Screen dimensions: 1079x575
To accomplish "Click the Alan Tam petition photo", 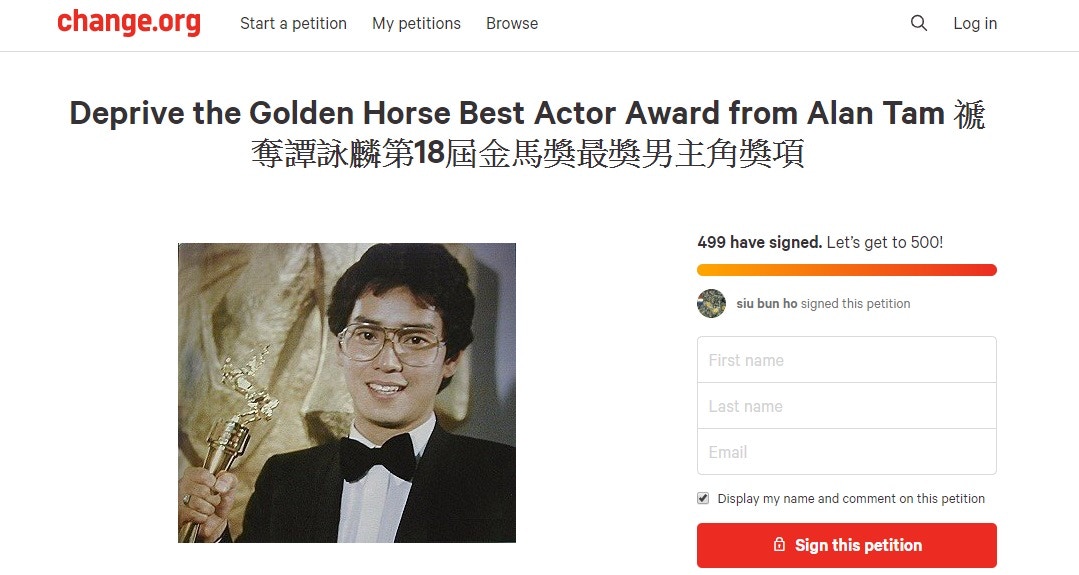I will 347,393.
